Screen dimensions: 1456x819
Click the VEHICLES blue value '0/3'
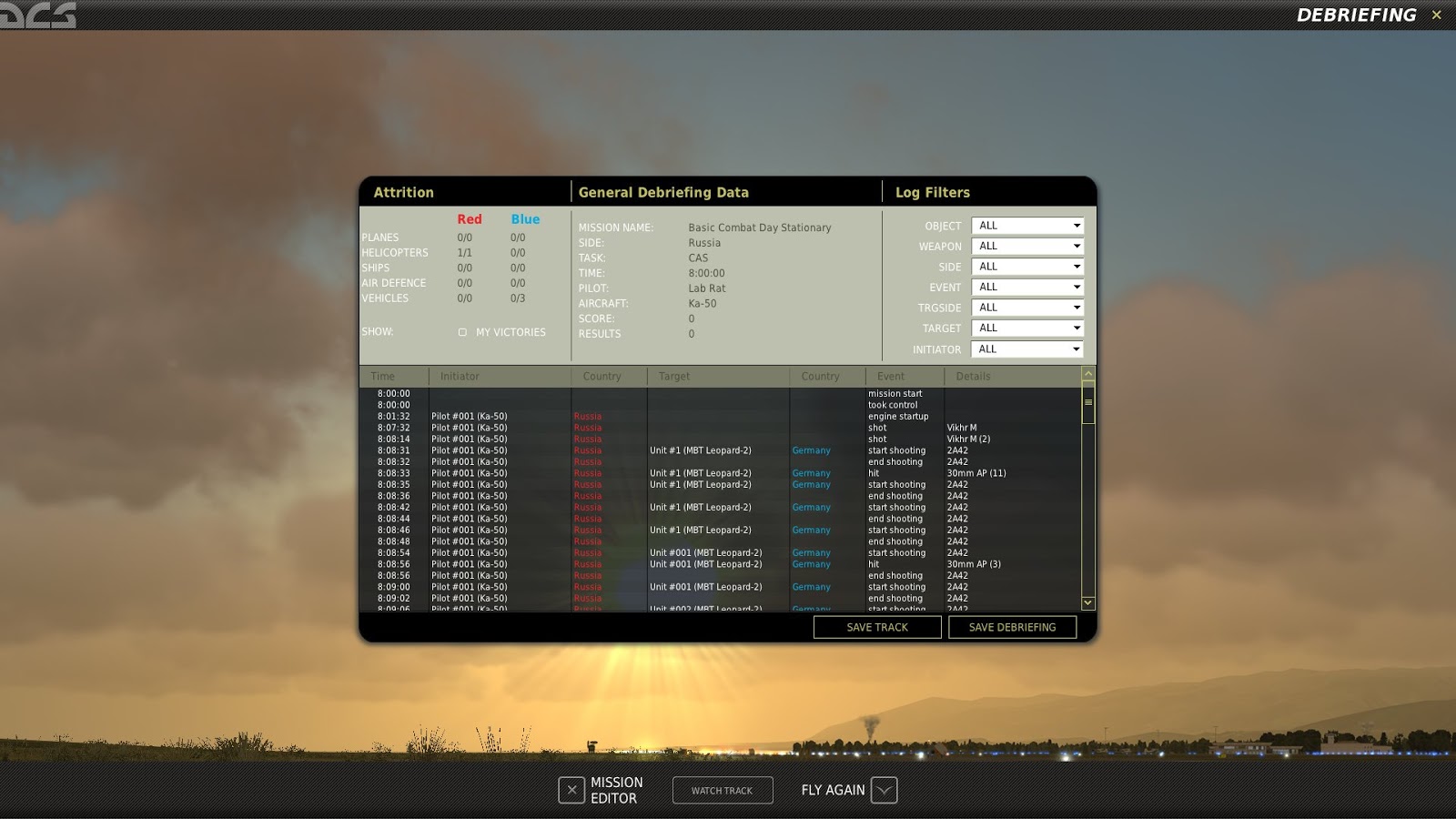pos(518,298)
